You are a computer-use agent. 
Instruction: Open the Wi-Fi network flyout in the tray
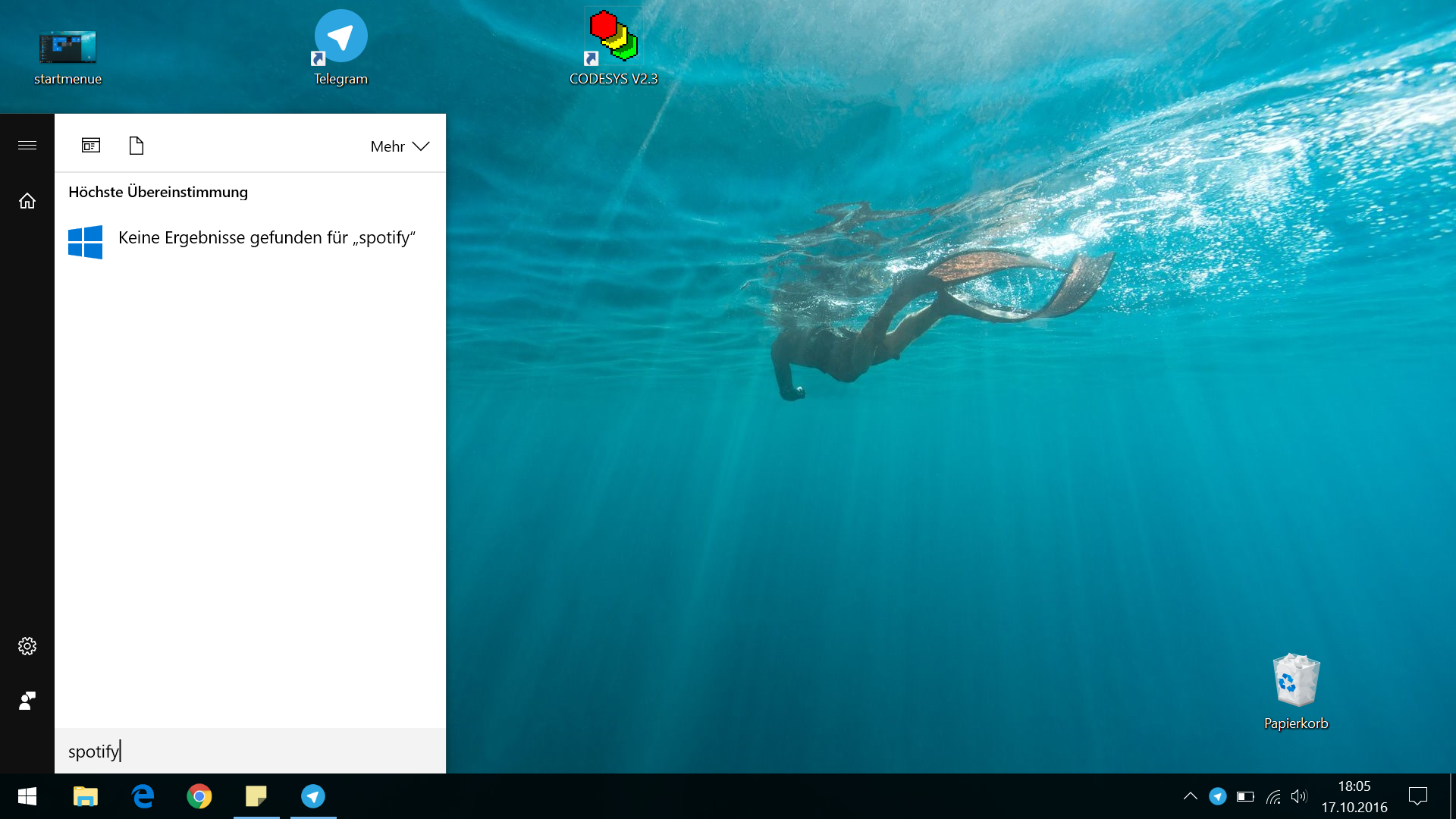coord(1274,797)
